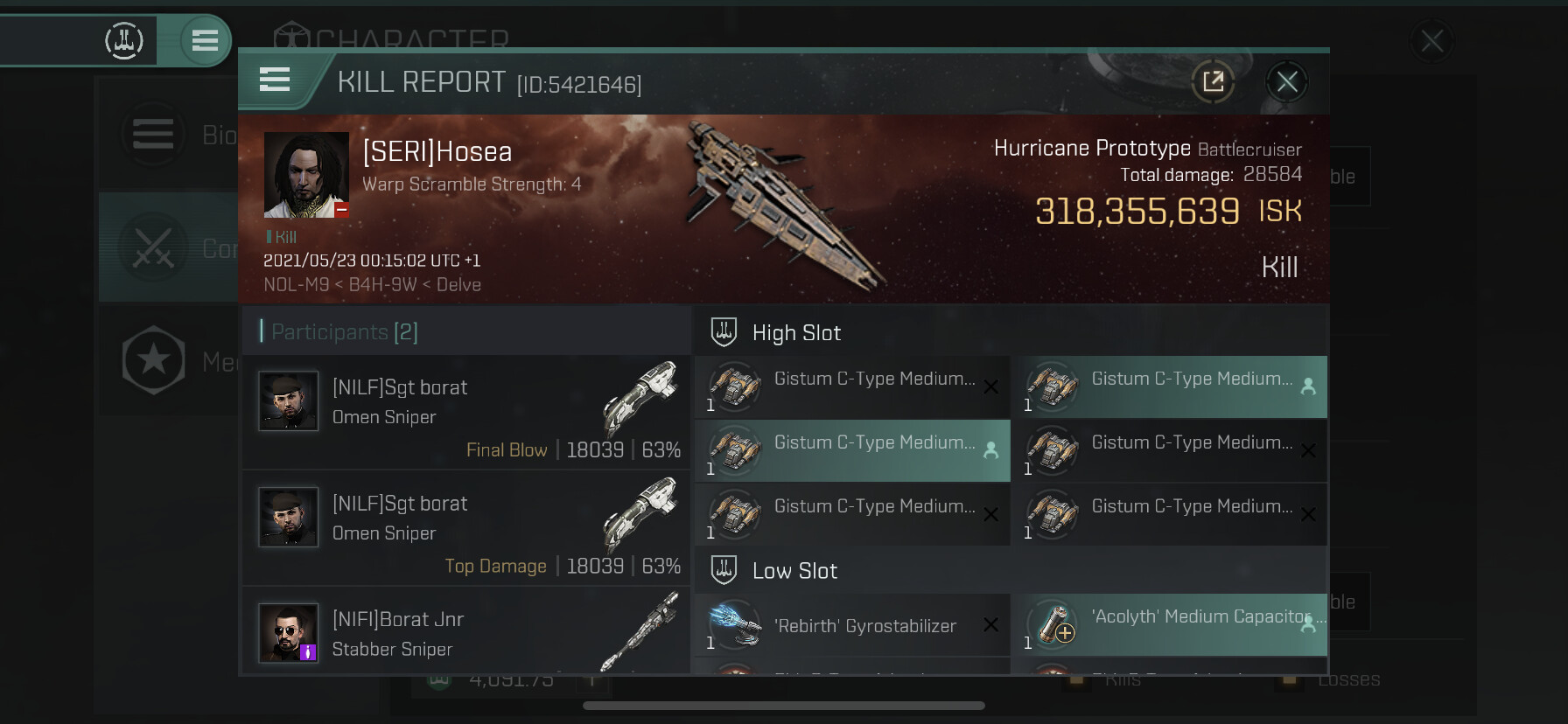Select Borat Jnr Stabber Sniper participant
The height and width of the screenshot is (724, 1568).
[467, 633]
